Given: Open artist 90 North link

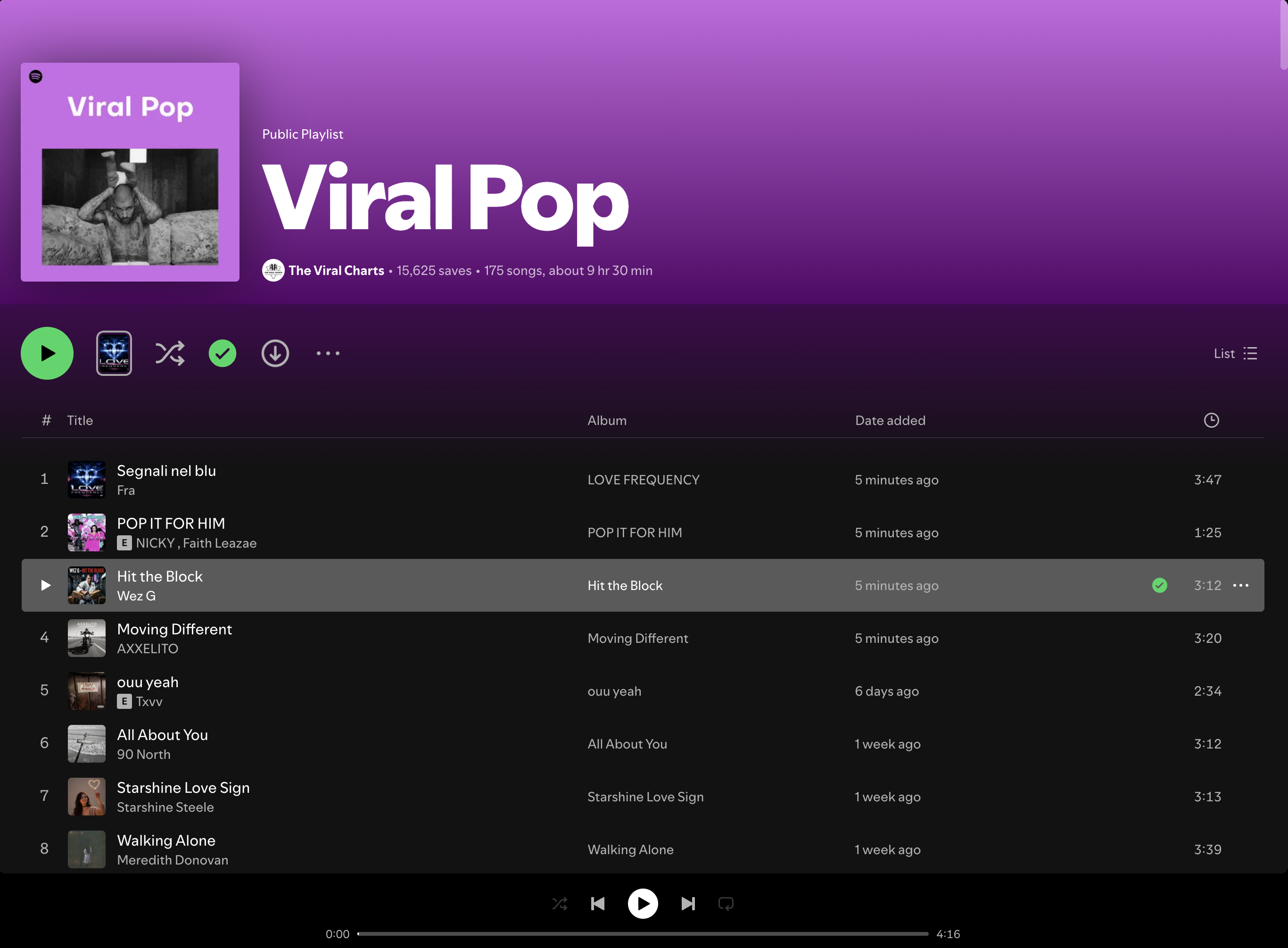Looking at the screenshot, I should 144,754.
